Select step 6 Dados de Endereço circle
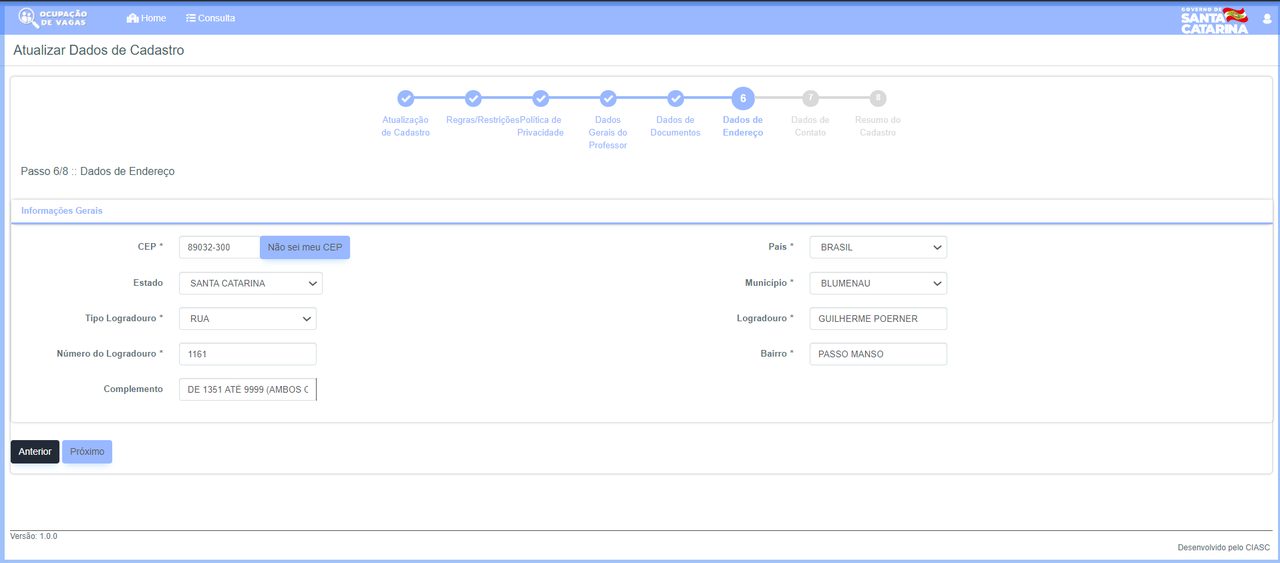Viewport: 1280px width, 563px height. (x=743, y=98)
